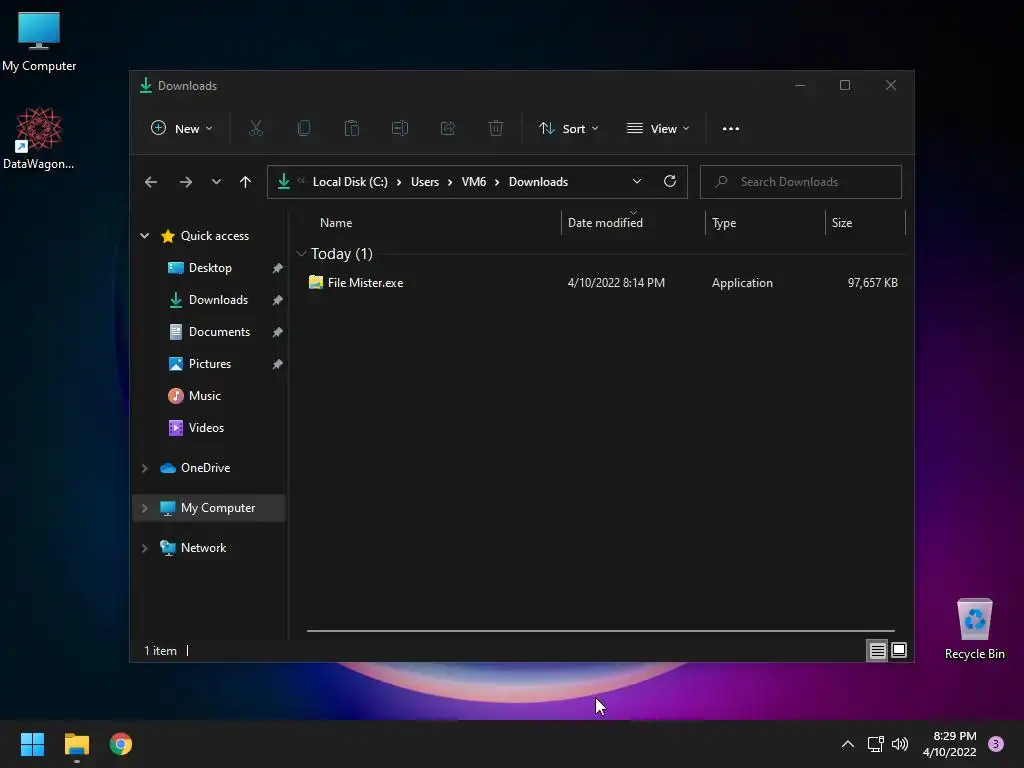Launch Google Chrome from taskbar
This screenshot has height=768, width=1024.
click(x=121, y=744)
